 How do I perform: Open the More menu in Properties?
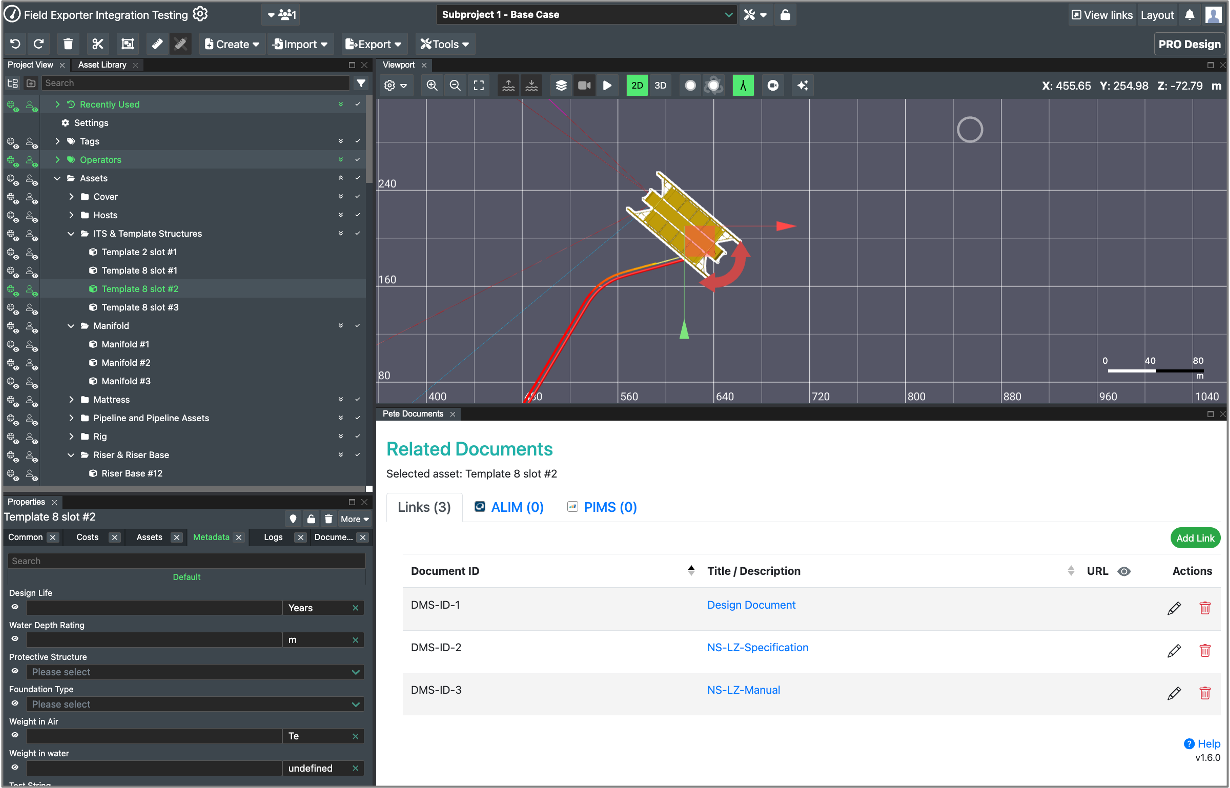point(354,519)
